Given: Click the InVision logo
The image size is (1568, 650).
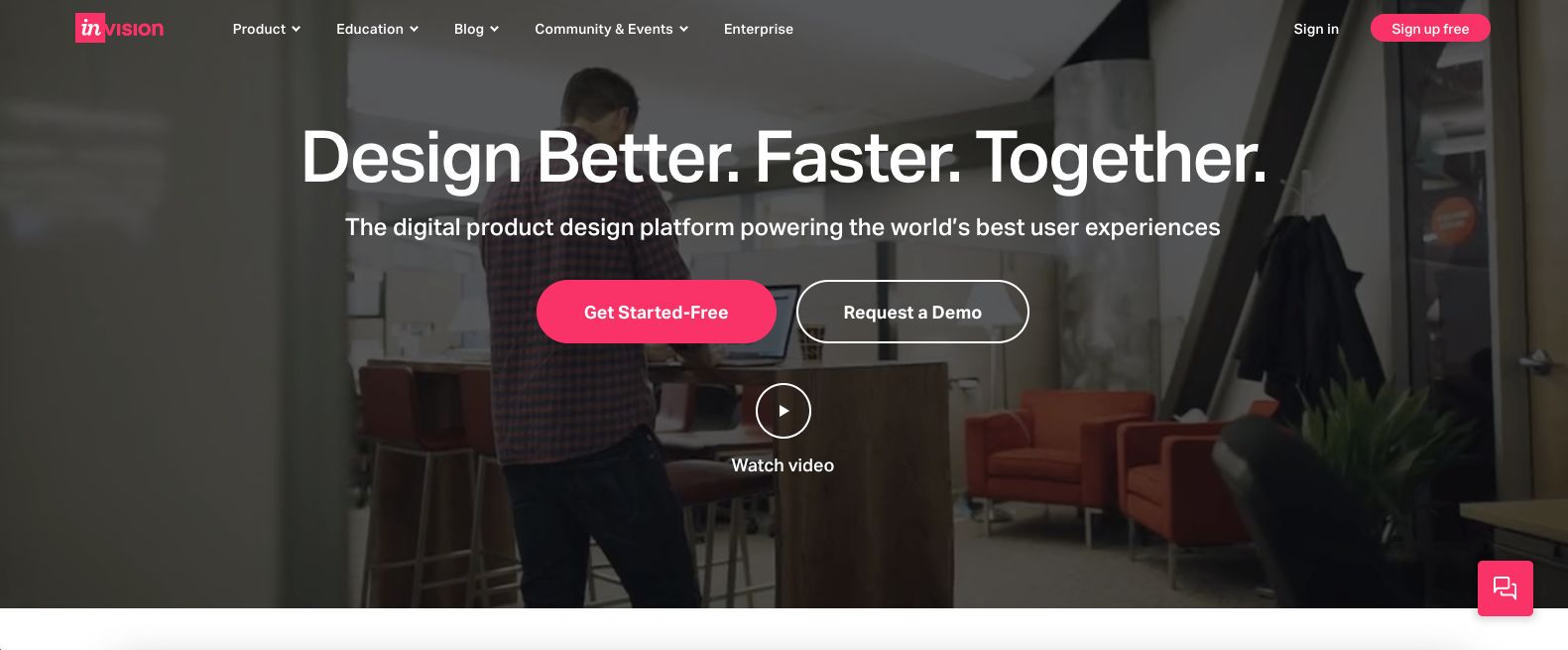Looking at the screenshot, I should coord(120,28).
